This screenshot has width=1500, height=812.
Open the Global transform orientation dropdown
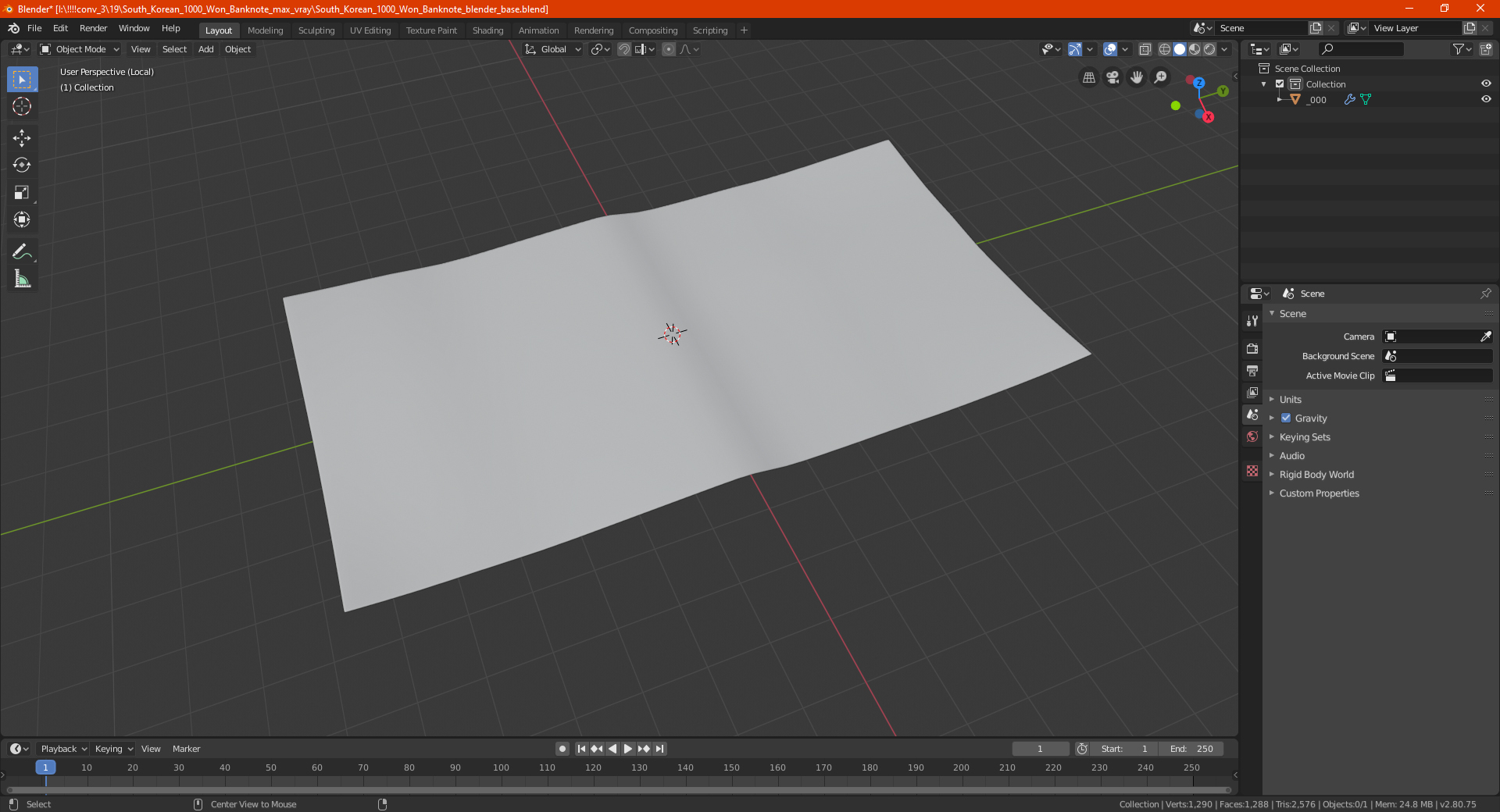[x=553, y=49]
